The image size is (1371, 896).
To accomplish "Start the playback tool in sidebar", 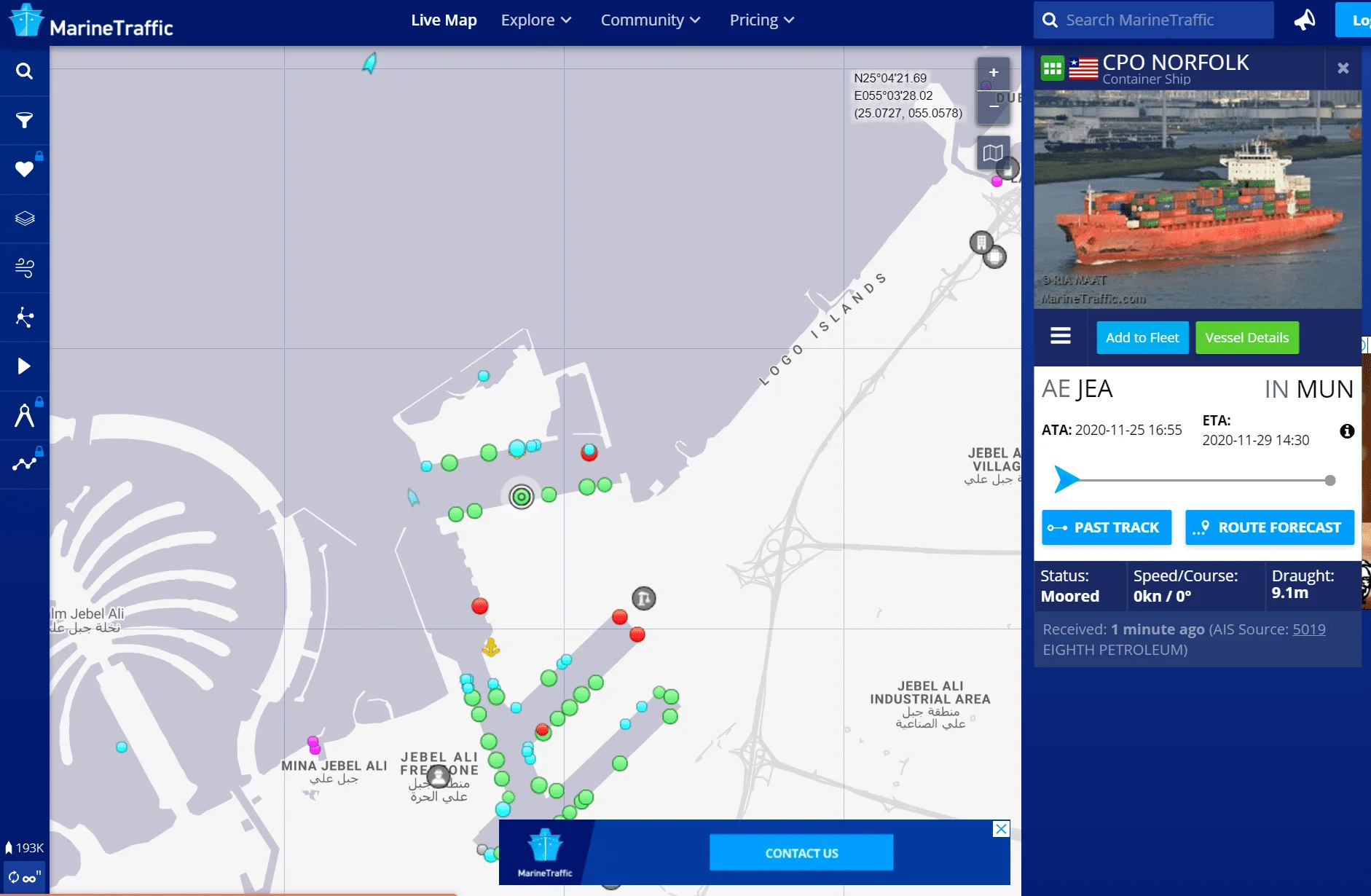I will click(x=24, y=366).
